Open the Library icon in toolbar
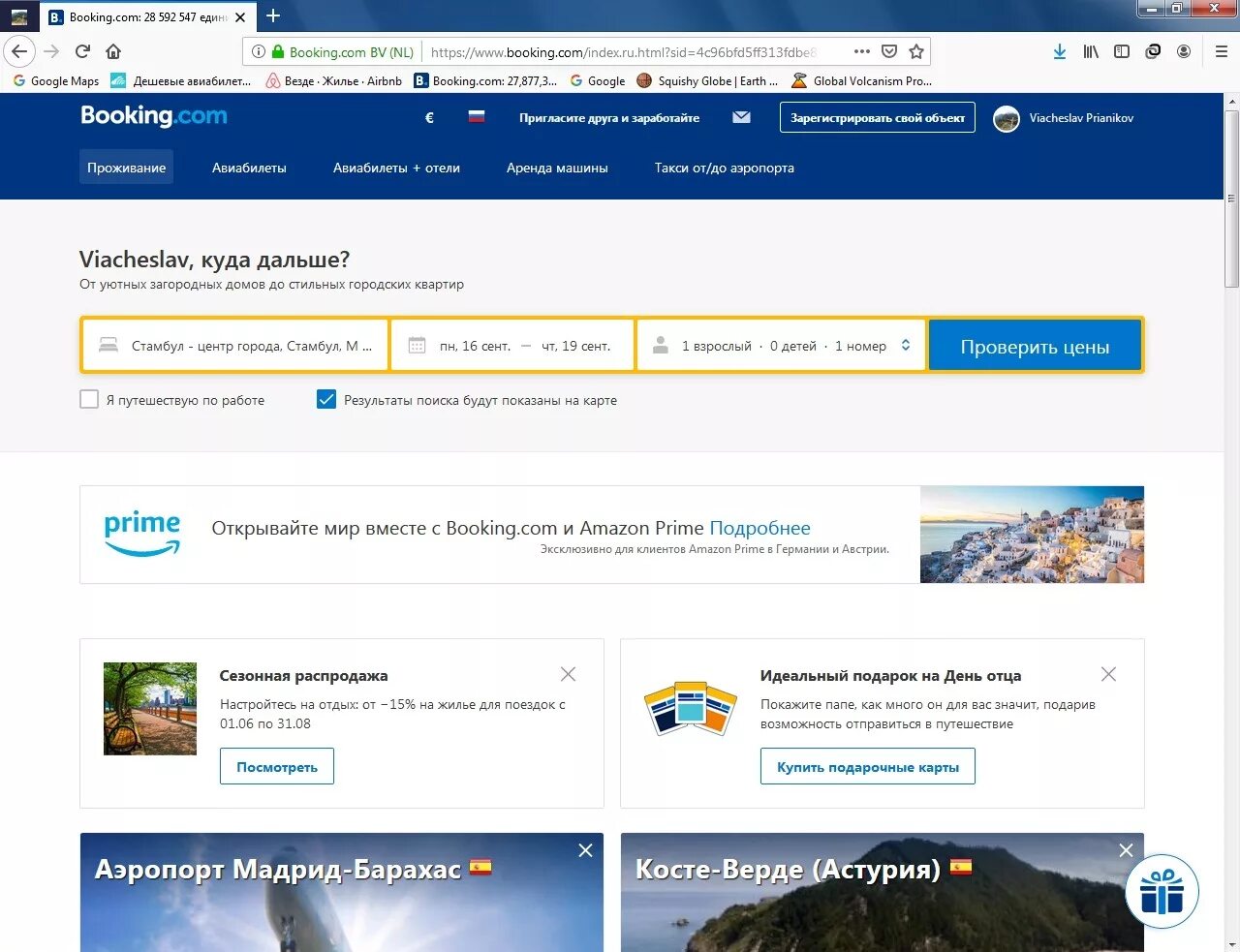 1091,51
